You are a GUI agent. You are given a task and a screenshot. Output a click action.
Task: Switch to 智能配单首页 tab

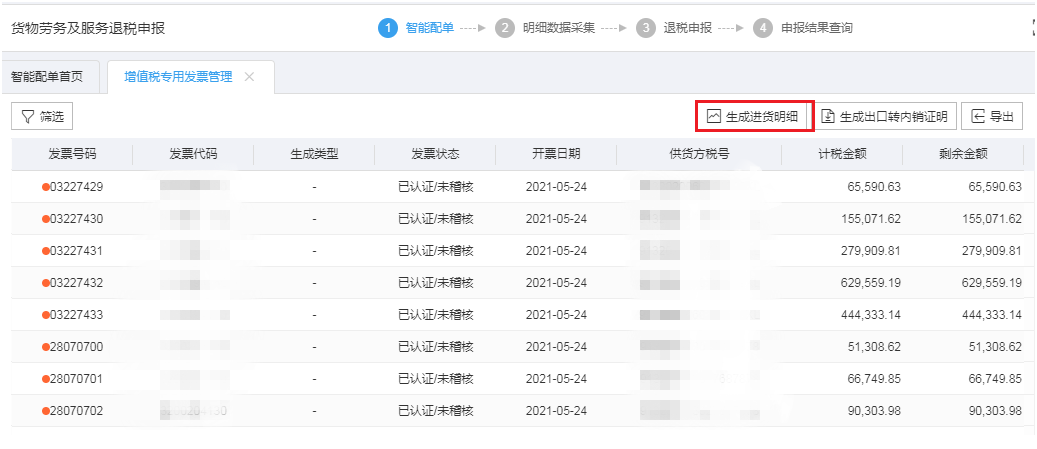pyautogui.click(x=47, y=77)
